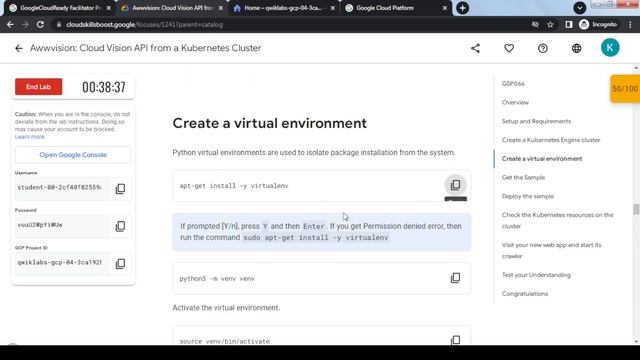Screen dimensions: 640x360
Task: Open the help question mark icon
Action: click(x=542, y=48)
